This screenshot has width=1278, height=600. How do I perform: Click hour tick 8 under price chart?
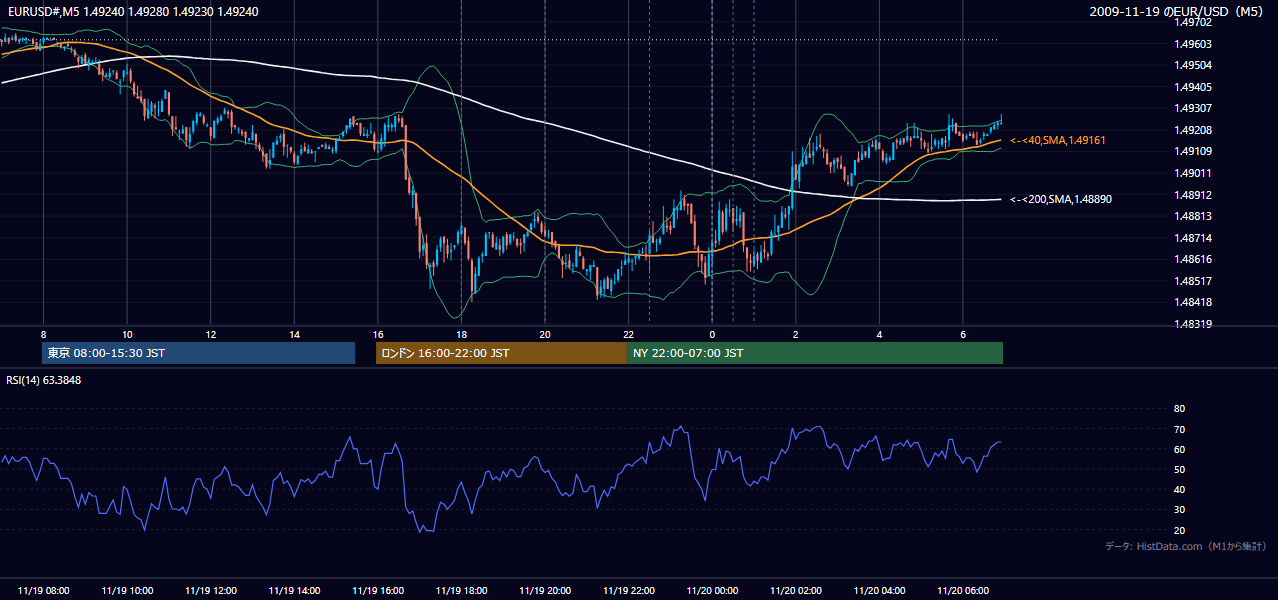click(x=43, y=334)
